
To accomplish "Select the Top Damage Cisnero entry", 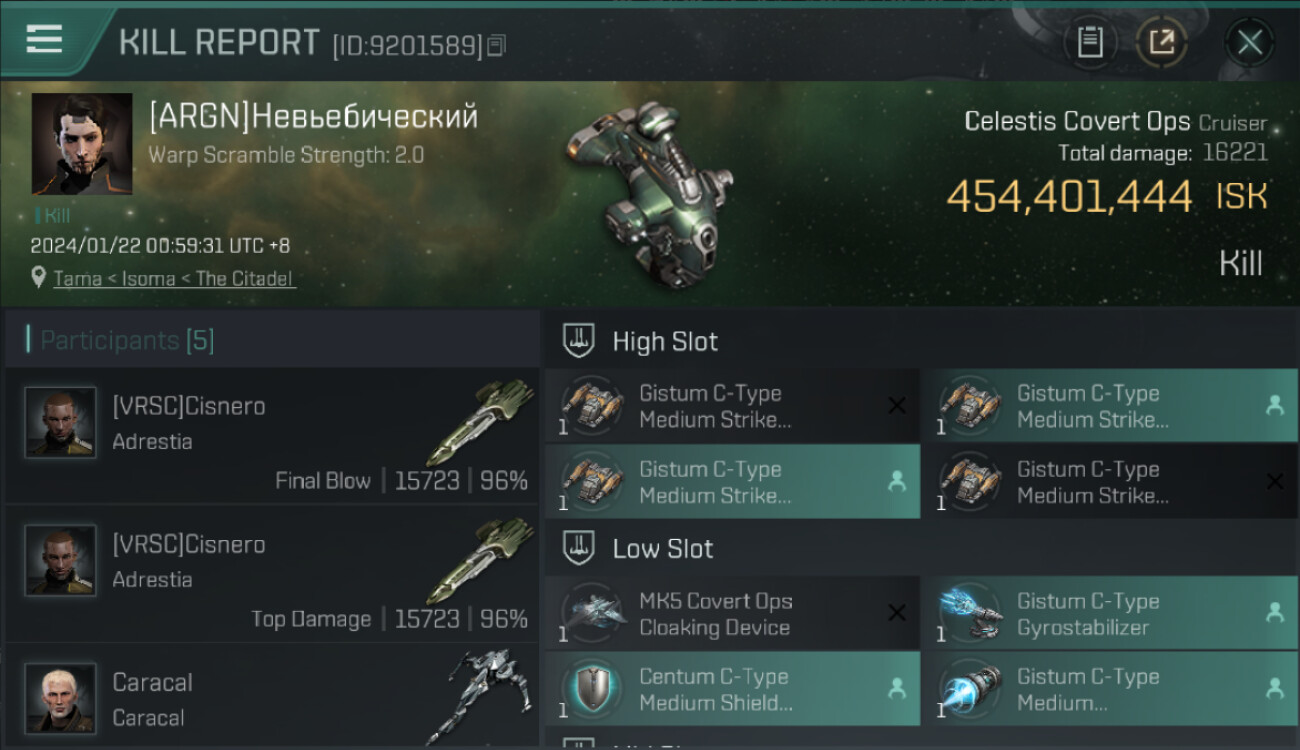I will click(x=272, y=574).
